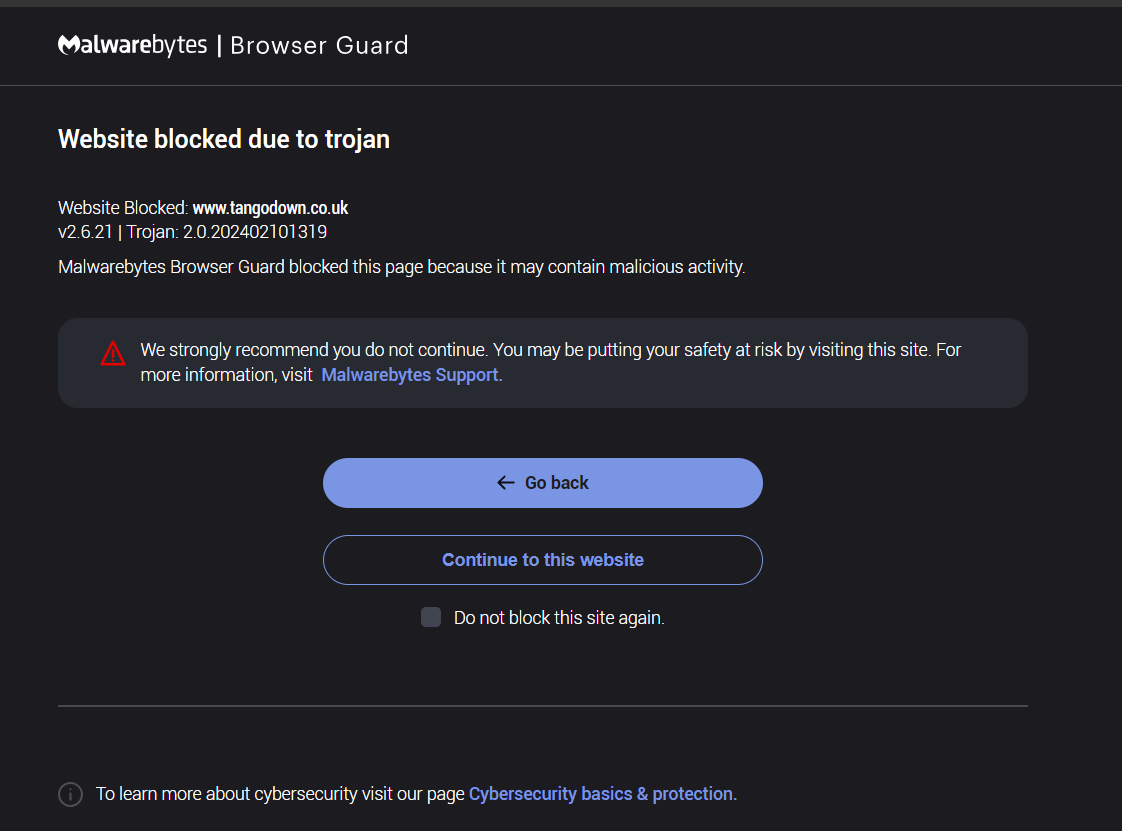Click the horizontal divider above the footer
Screen dimensions: 1122x831
point(542,706)
